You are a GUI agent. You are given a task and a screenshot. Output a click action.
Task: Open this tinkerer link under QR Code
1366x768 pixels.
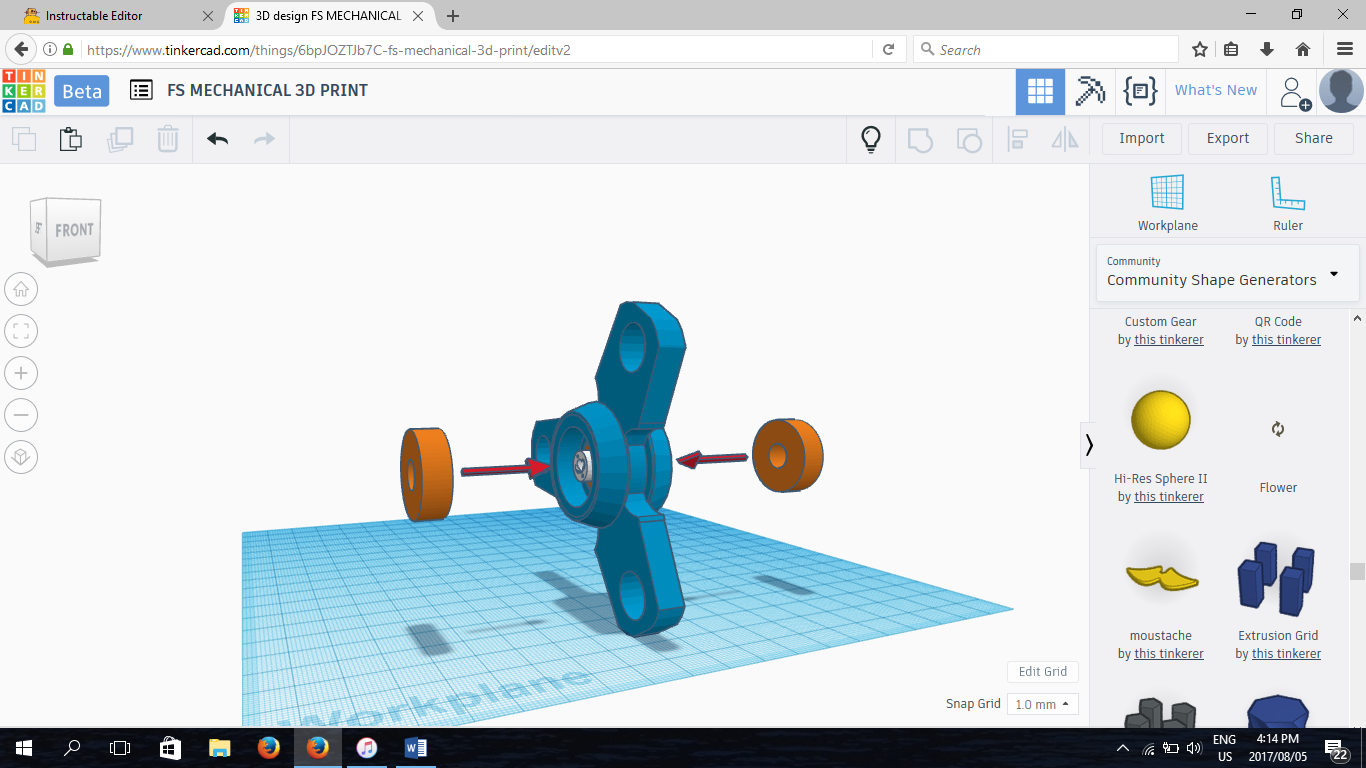coord(1286,340)
